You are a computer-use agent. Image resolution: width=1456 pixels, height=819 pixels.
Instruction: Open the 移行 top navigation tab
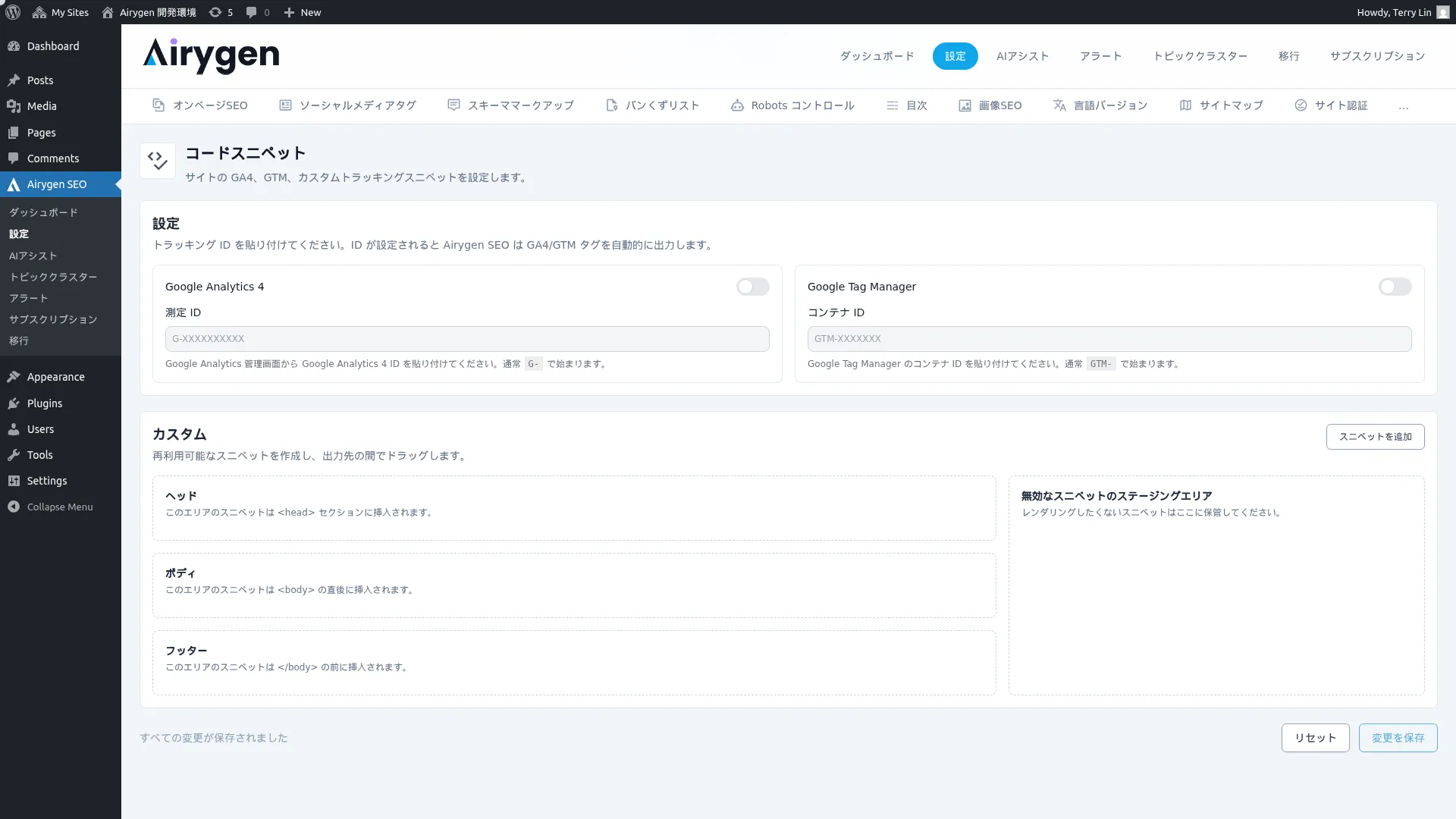1288,56
